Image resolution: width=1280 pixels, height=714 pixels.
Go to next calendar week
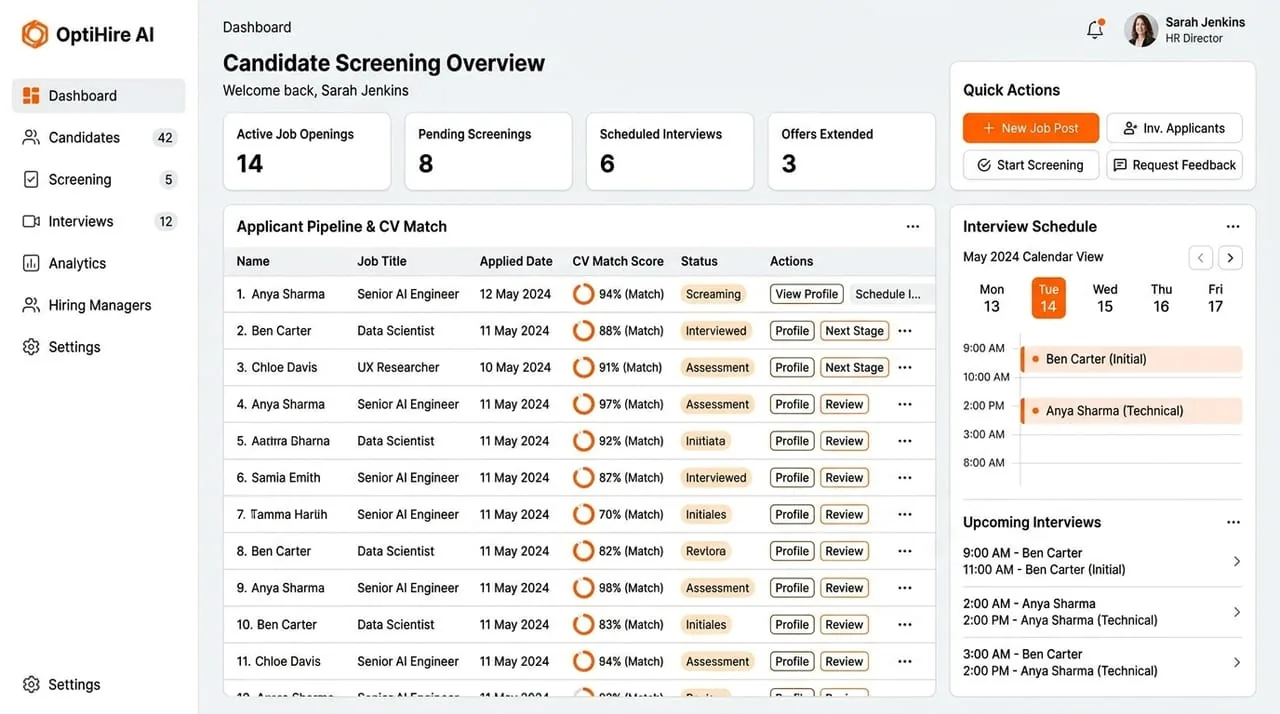tap(1231, 258)
